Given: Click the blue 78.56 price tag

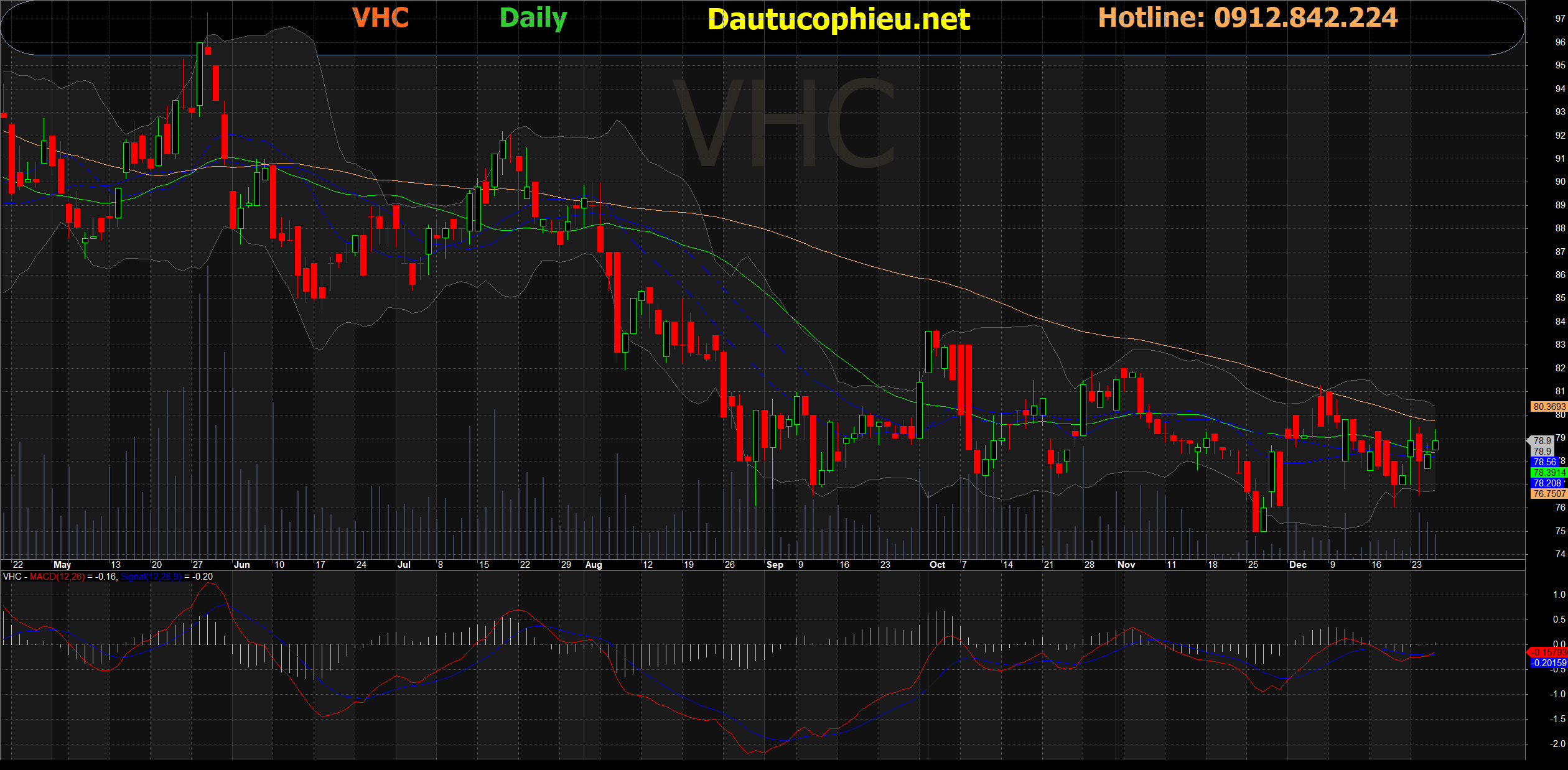Looking at the screenshot, I should [x=1545, y=462].
